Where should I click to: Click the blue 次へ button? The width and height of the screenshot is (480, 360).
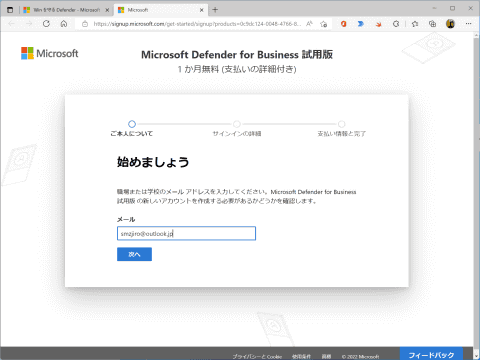(x=134, y=254)
